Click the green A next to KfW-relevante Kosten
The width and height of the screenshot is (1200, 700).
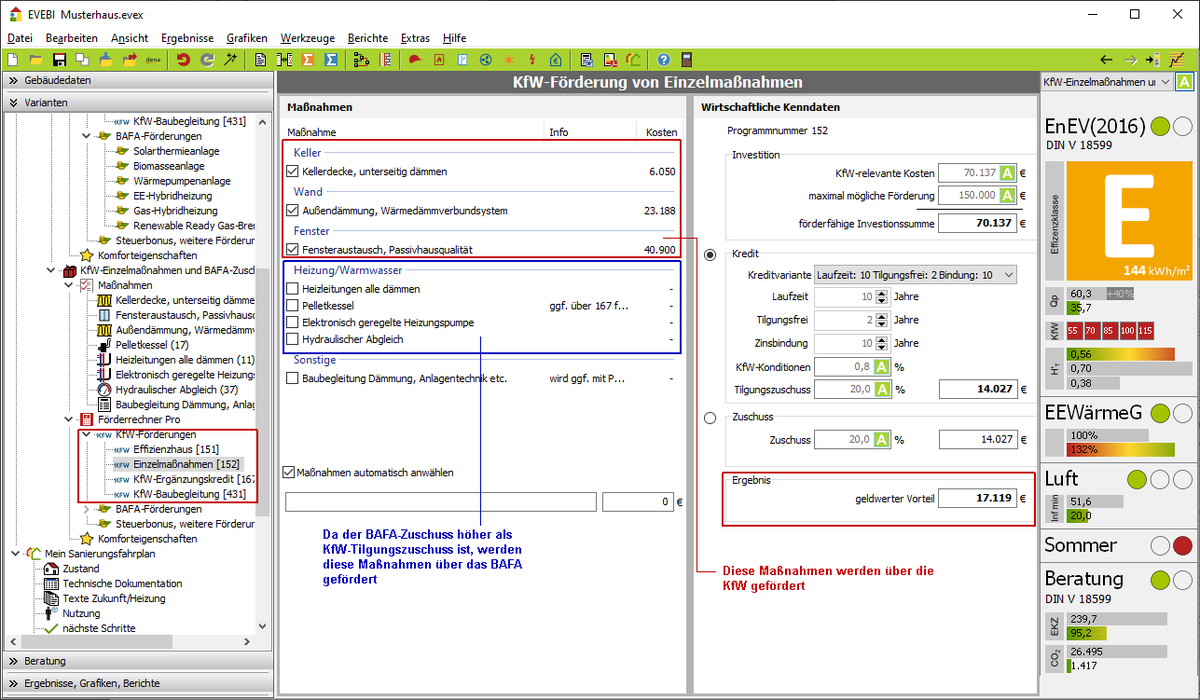tap(1008, 173)
